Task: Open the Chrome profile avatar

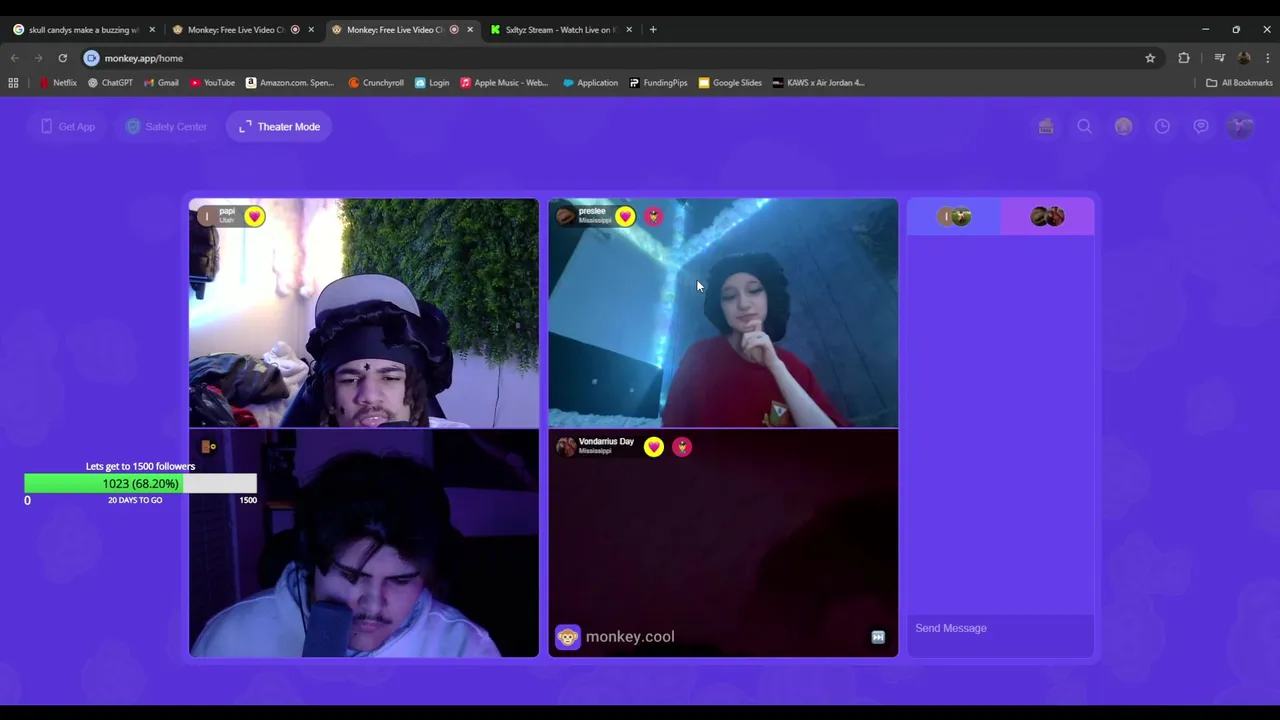Action: [x=1244, y=58]
